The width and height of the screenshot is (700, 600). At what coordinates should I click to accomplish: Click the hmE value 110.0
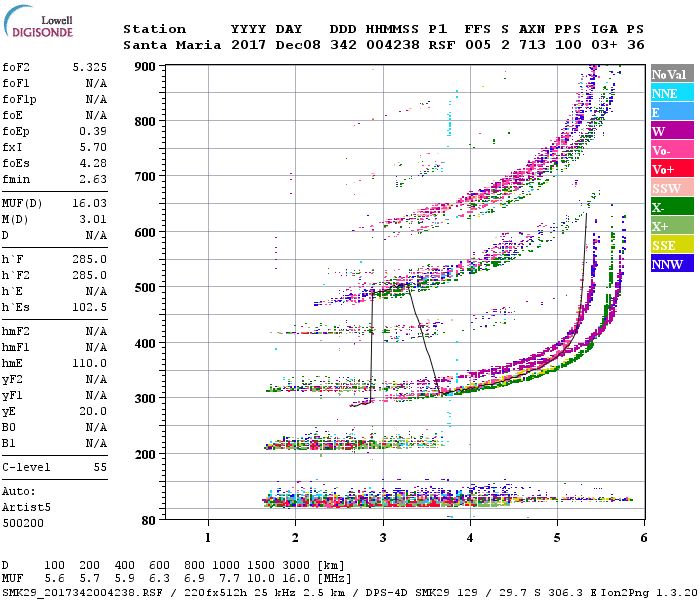(90, 363)
